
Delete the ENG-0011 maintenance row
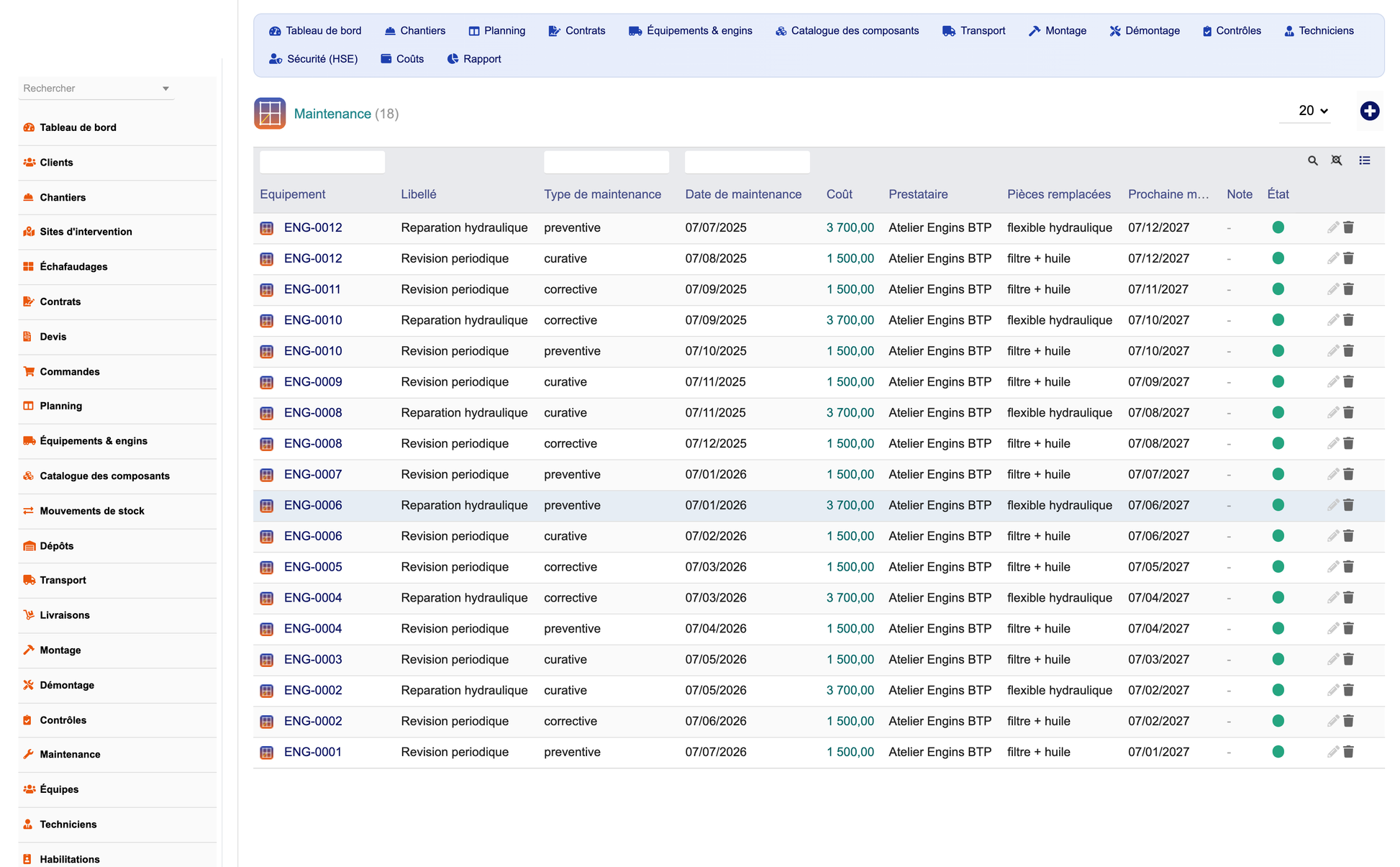1348,289
